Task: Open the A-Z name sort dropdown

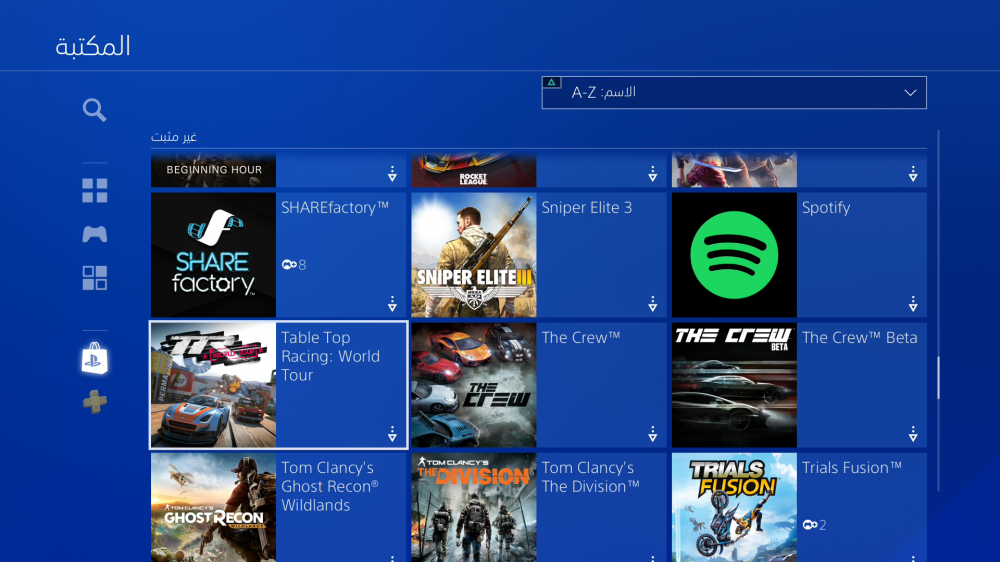Action: click(733, 93)
